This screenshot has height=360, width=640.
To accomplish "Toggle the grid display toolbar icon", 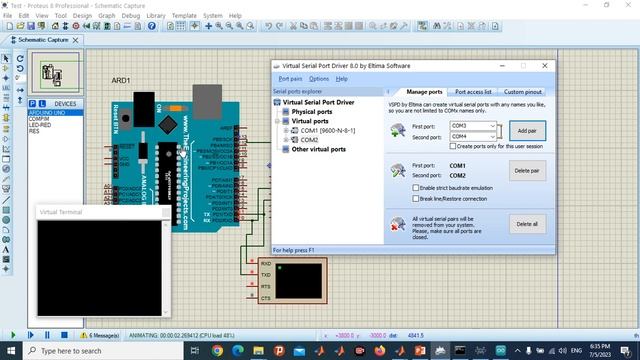I will point(180,26).
